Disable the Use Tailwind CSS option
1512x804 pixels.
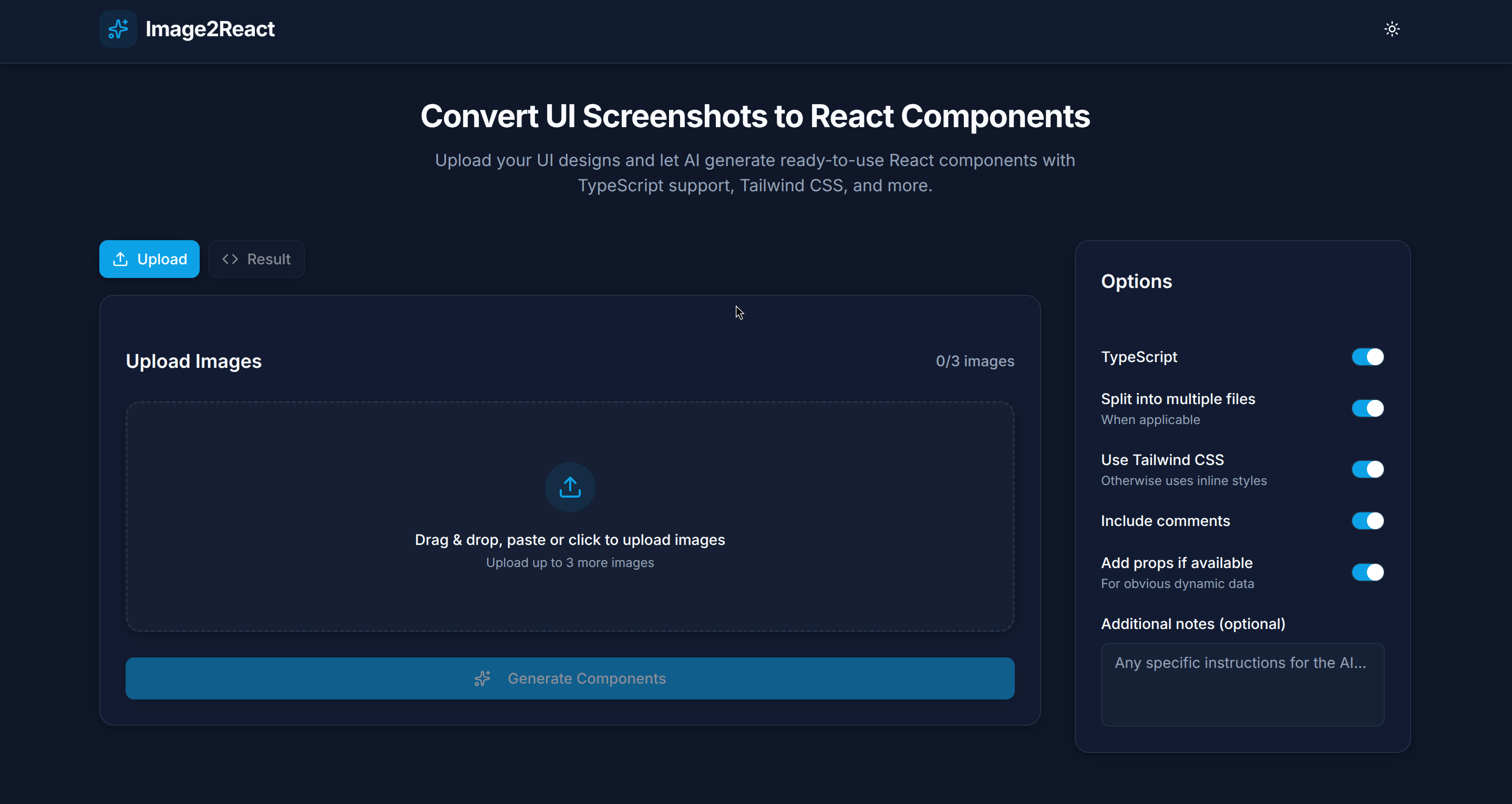[1367, 468]
